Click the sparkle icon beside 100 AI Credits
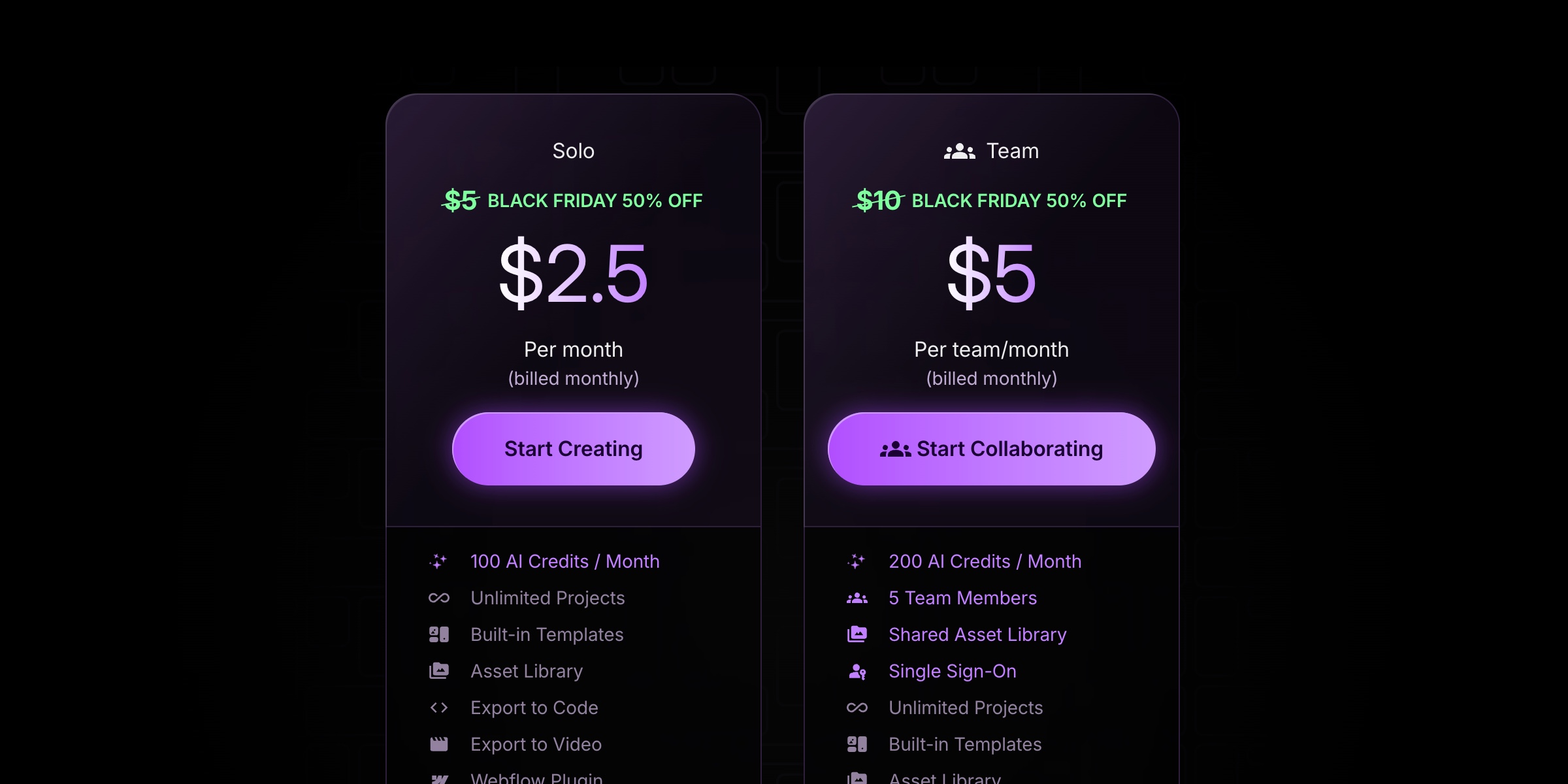Screen dimensions: 1568x784 (438, 561)
